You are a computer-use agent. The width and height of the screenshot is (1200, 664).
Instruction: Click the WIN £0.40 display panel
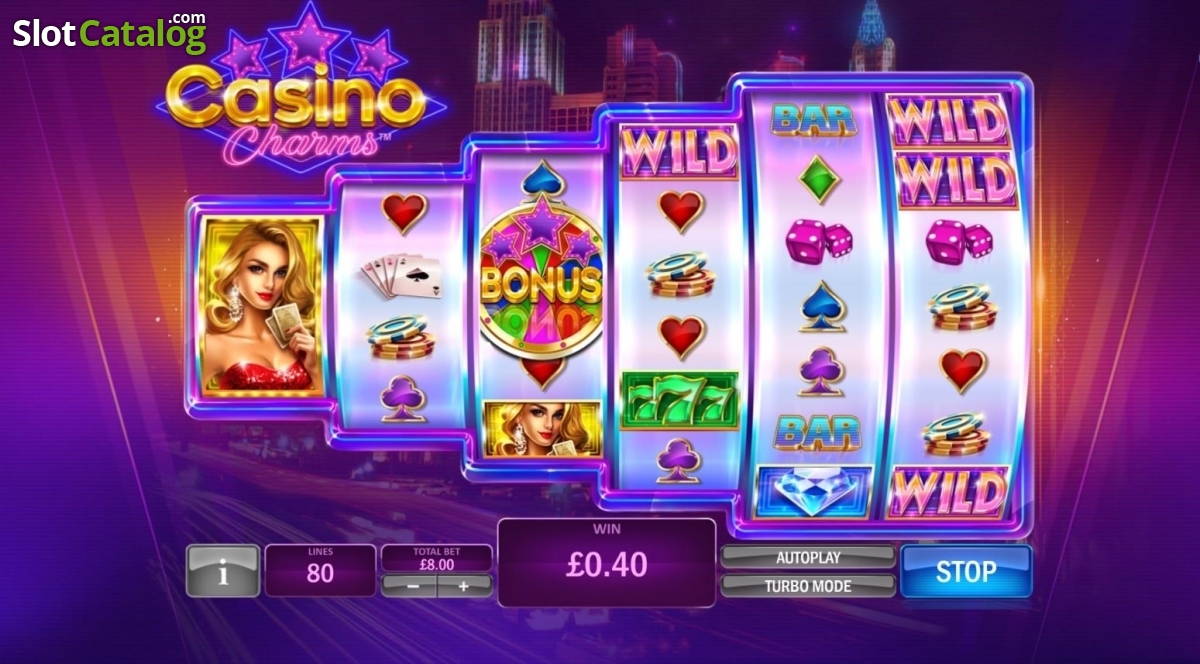tap(607, 562)
